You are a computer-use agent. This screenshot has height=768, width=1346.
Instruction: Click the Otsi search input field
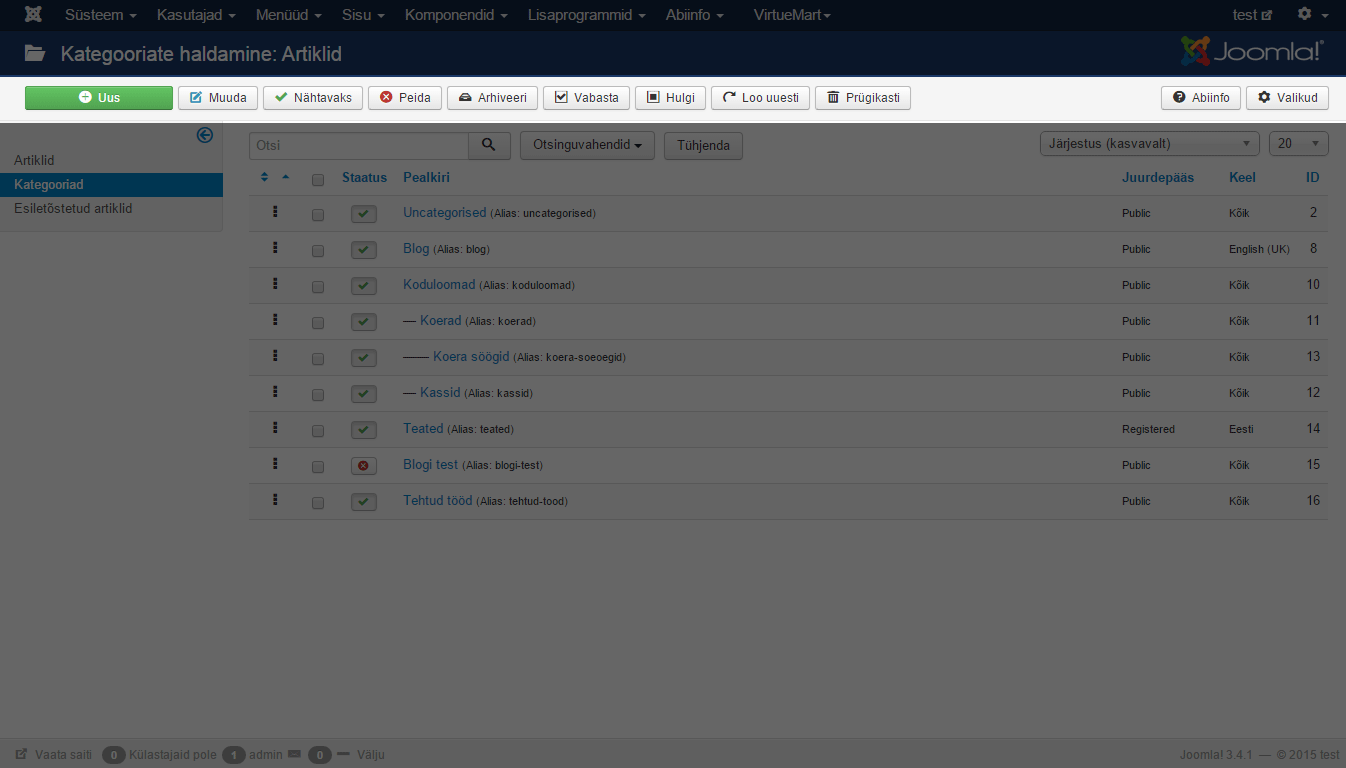359,145
